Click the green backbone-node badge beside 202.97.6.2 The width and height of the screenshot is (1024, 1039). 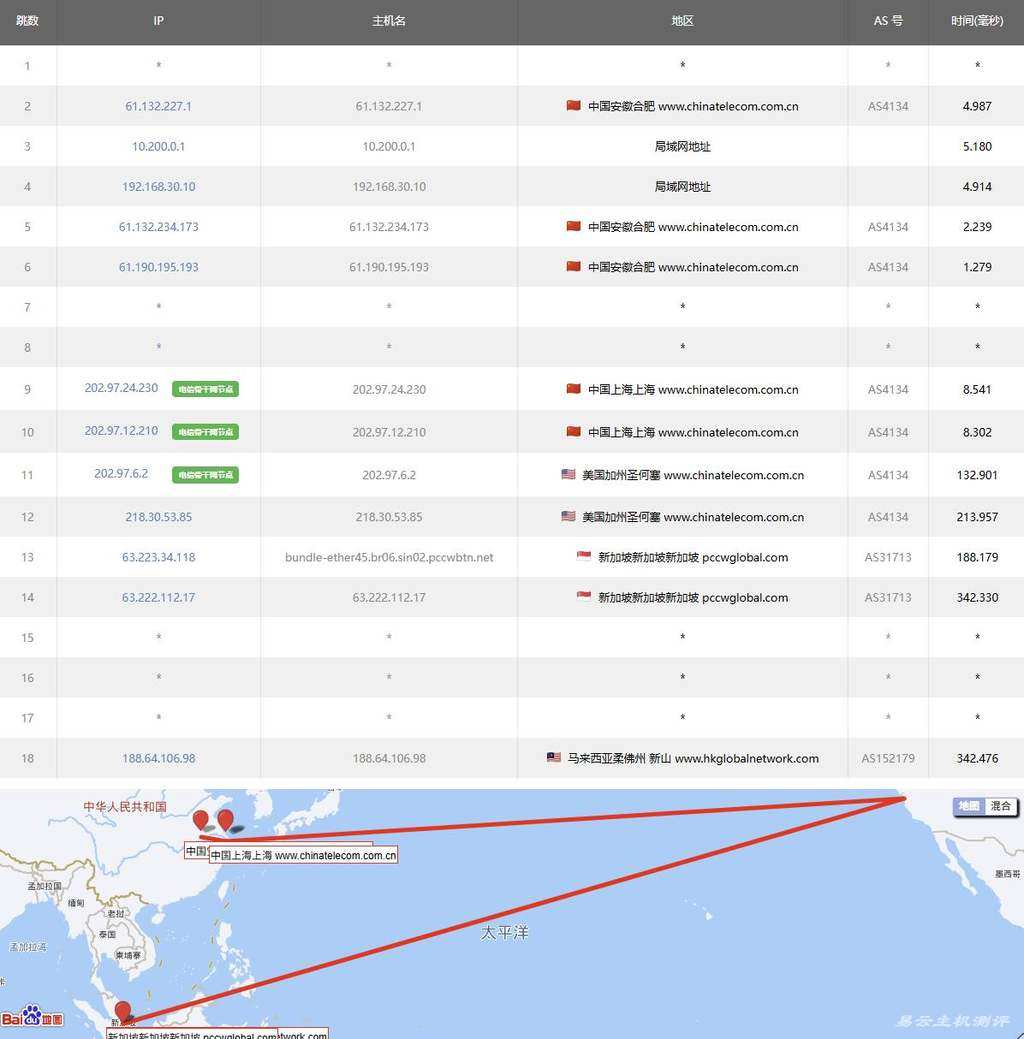(205, 474)
